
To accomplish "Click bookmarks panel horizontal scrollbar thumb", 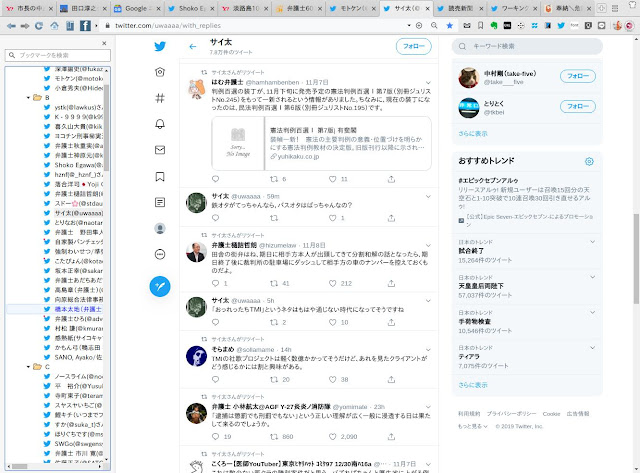I will point(18,466).
